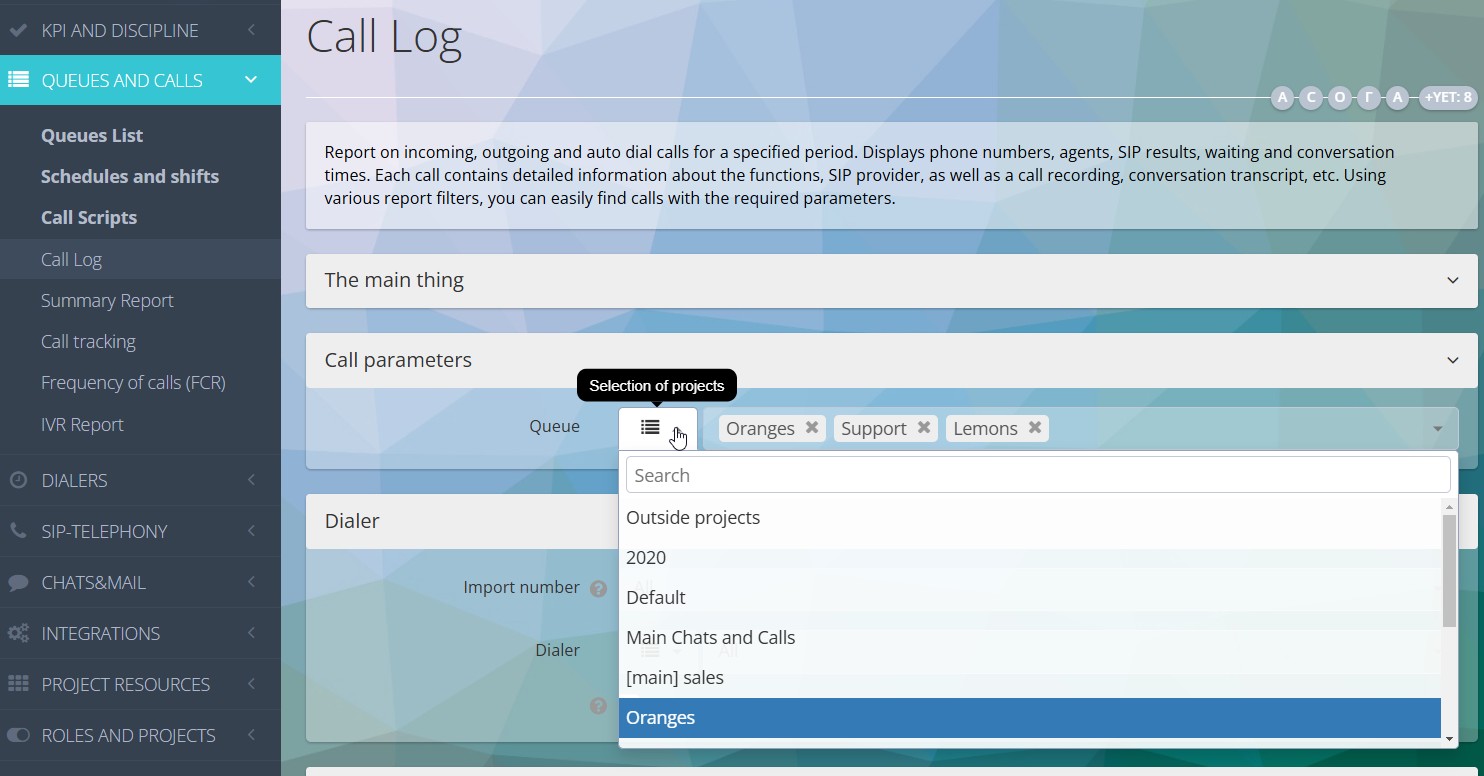Click the dropdown list scrollbar thumb
The width and height of the screenshot is (1484, 776).
(1450, 571)
